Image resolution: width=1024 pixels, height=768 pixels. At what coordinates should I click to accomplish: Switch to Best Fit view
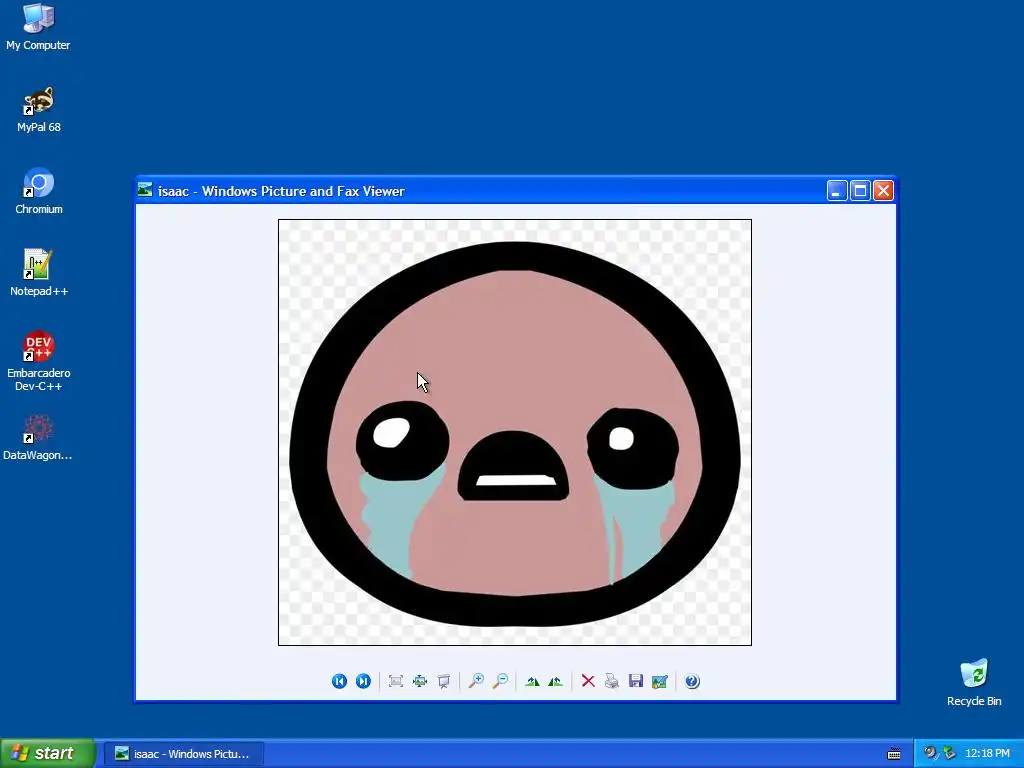click(x=396, y=681)
